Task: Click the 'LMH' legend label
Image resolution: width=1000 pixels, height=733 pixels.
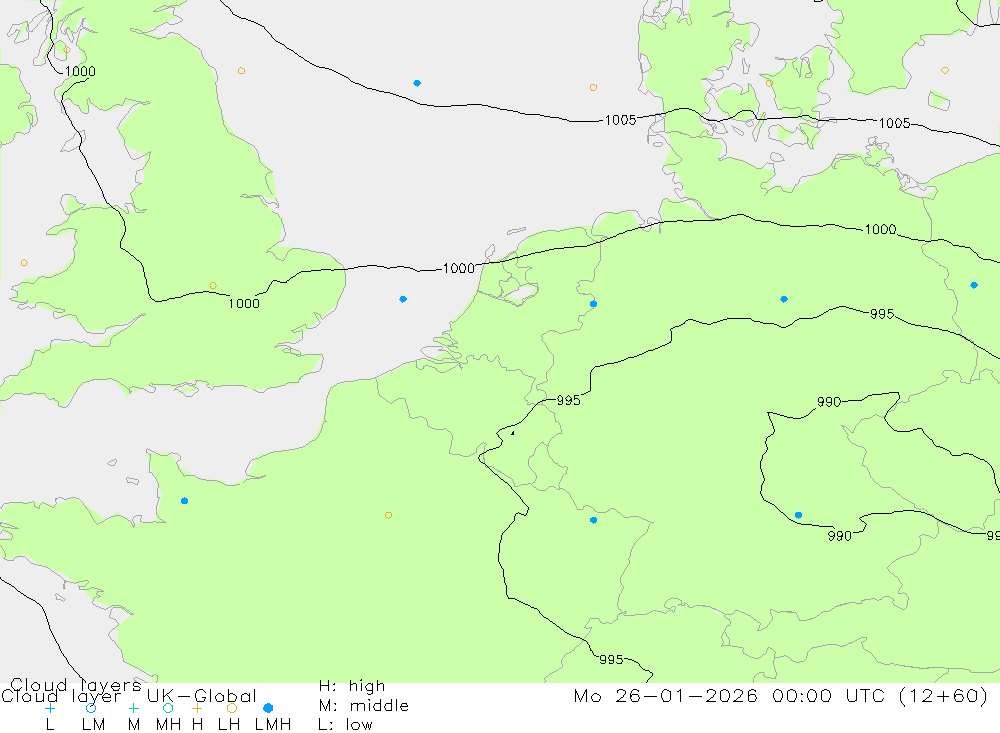Action: [x=273, y=725]
